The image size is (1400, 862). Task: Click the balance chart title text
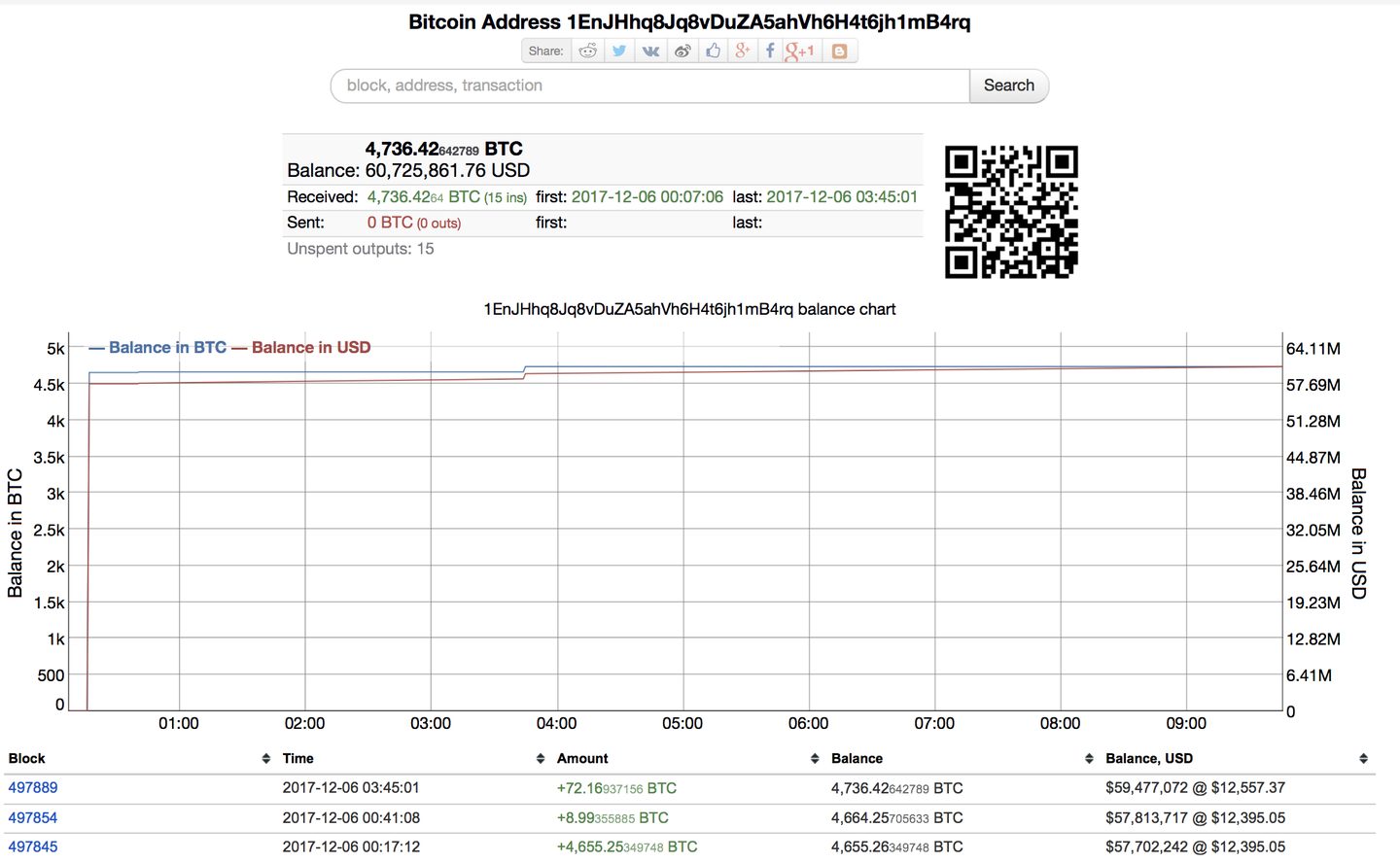click(689, 309)
